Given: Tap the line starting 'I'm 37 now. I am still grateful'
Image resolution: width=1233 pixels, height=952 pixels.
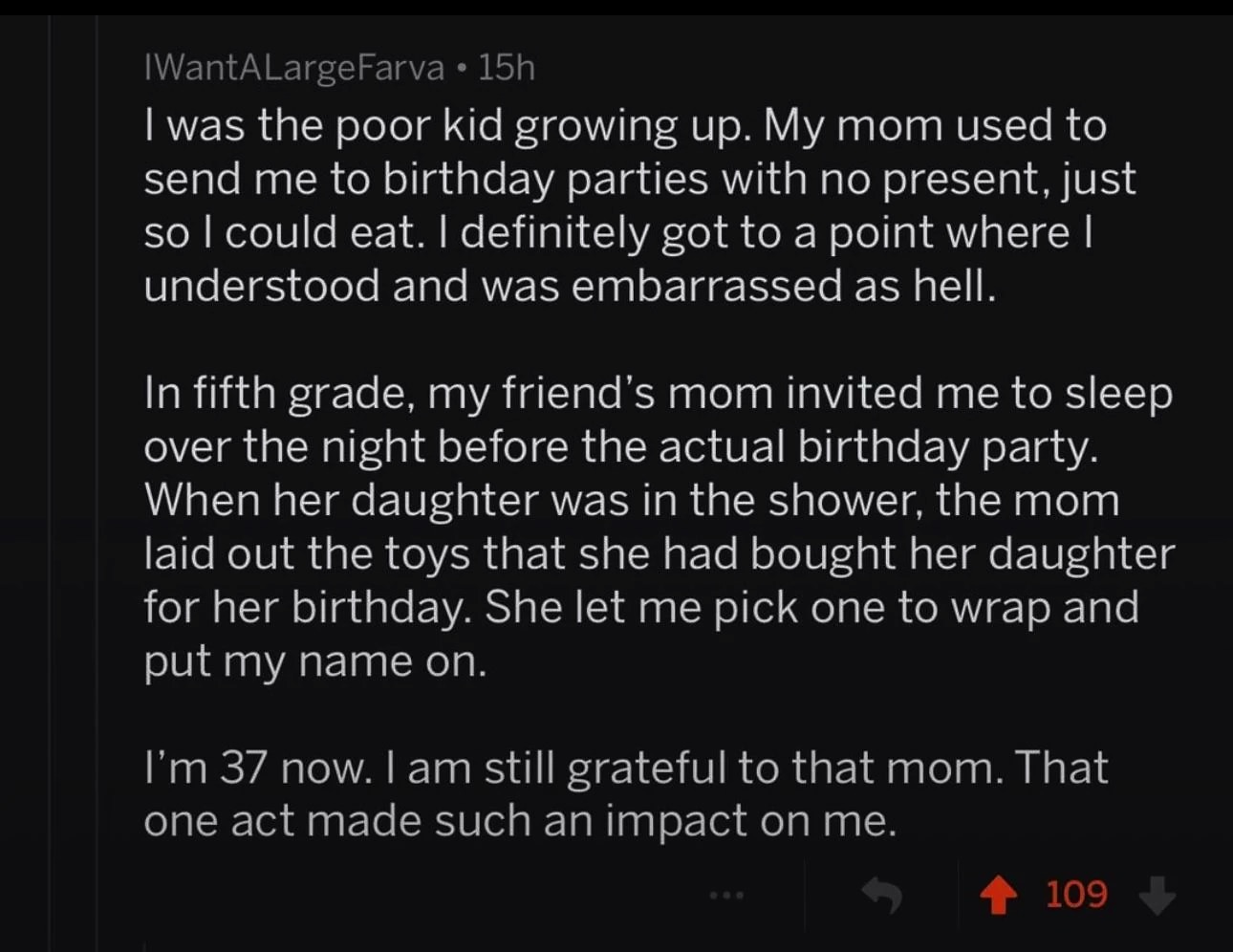Looking at the screenshot, I should point(626,768).
